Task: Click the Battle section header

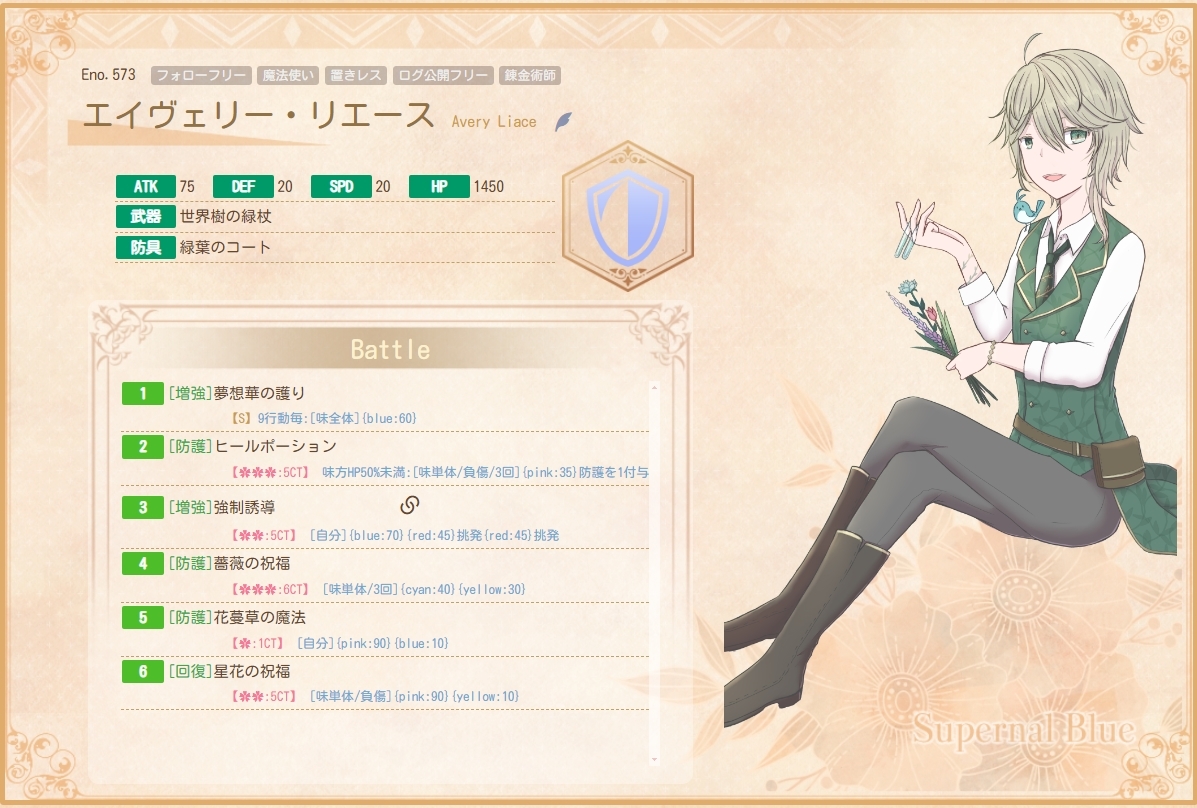Action: pos(390,349)
